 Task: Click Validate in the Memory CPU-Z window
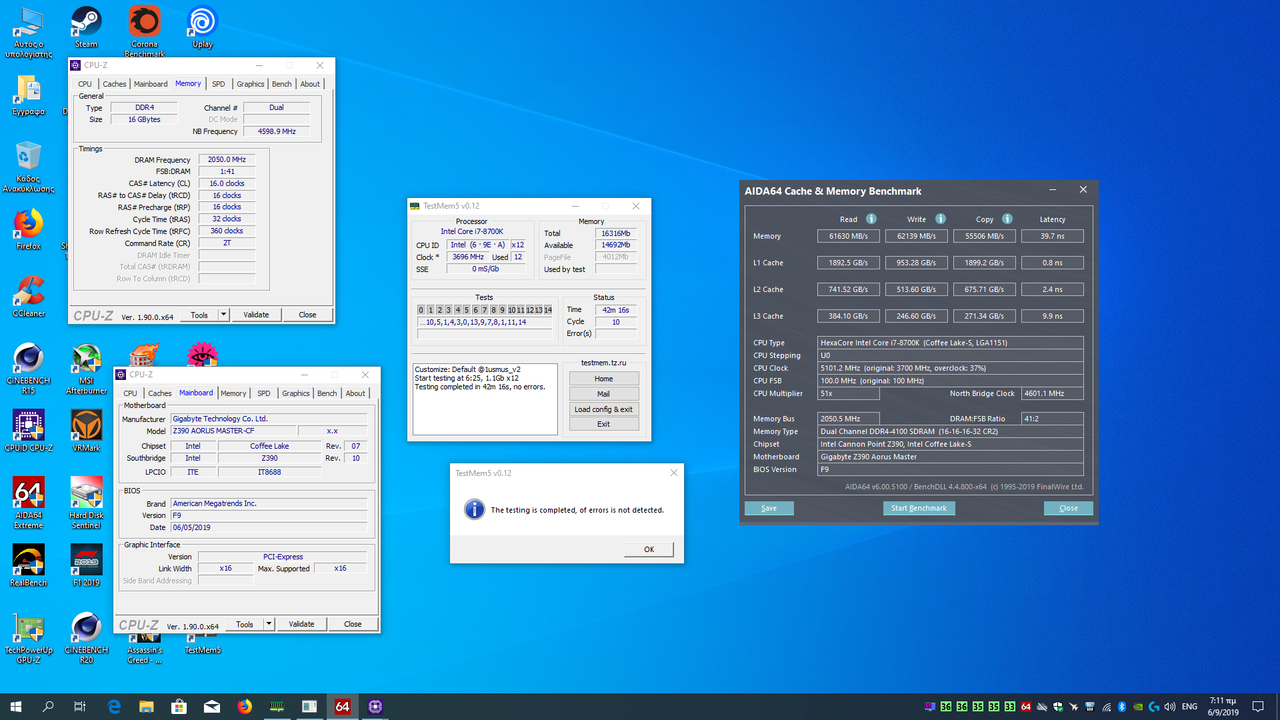pyautogui.click(x=256, y=314)
